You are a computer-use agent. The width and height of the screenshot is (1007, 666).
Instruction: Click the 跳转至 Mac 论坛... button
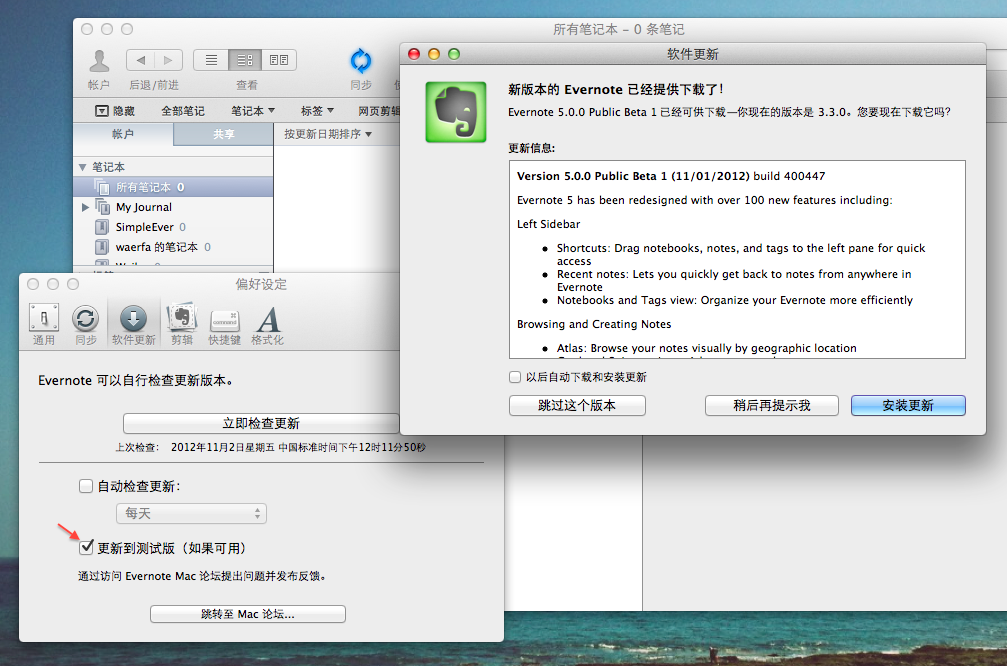(248, 614)
